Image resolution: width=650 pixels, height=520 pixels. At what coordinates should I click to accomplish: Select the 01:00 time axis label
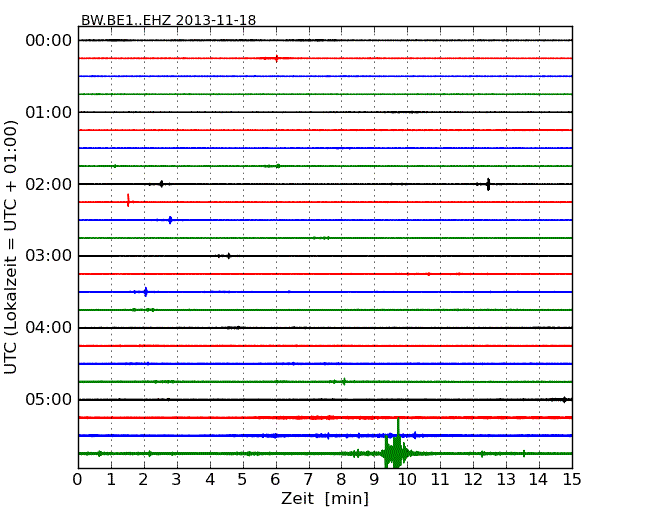tap(49, 112)
